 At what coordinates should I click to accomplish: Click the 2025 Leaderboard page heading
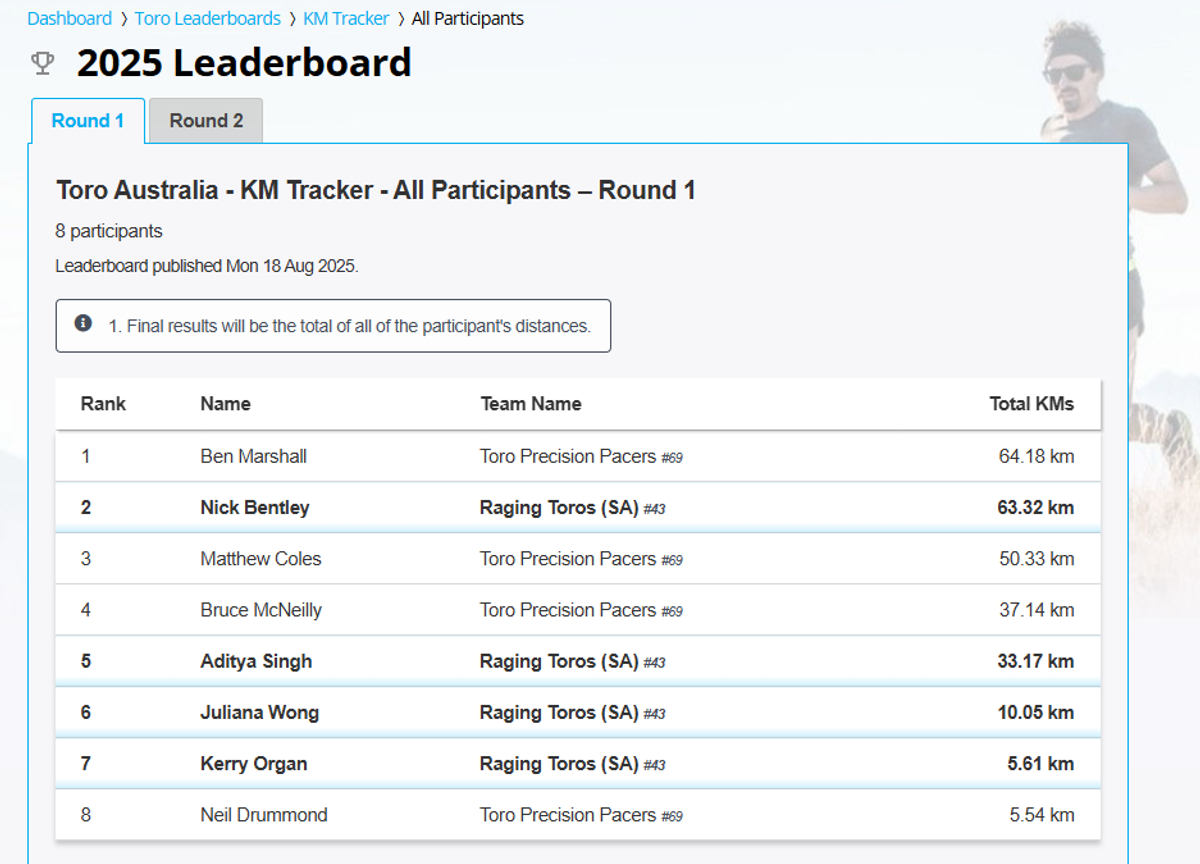[244, 63]
